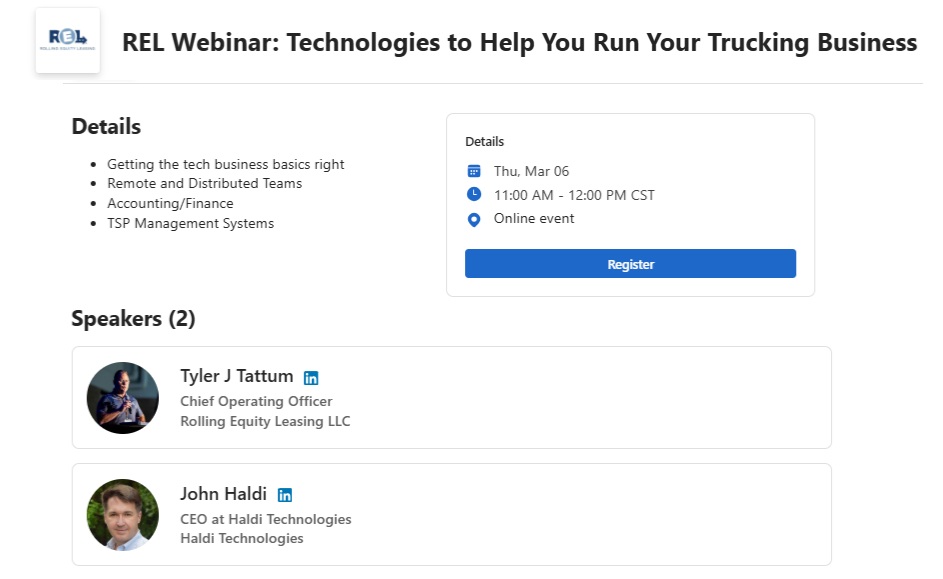Screen dimensions: 943x579
Task: Open John Haldi's LinkedIn icon
Action: (284, 495)
